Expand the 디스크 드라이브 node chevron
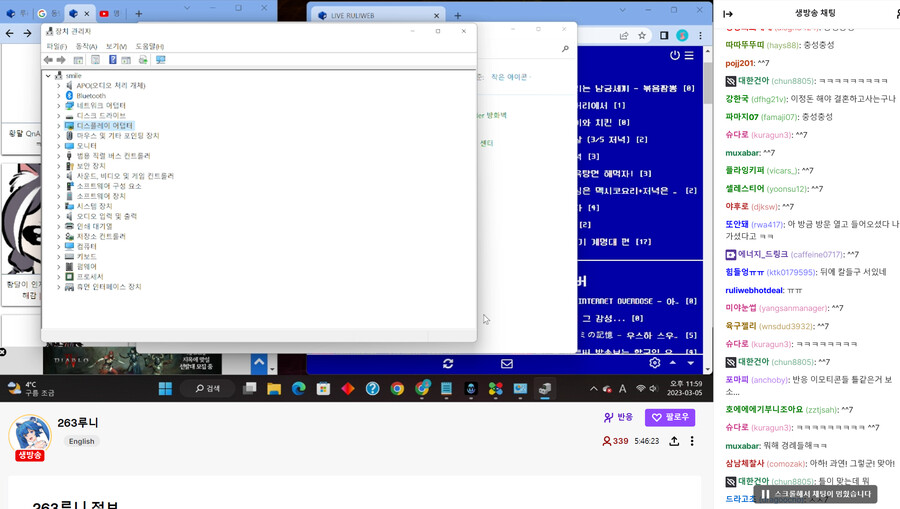 point(59,116)
